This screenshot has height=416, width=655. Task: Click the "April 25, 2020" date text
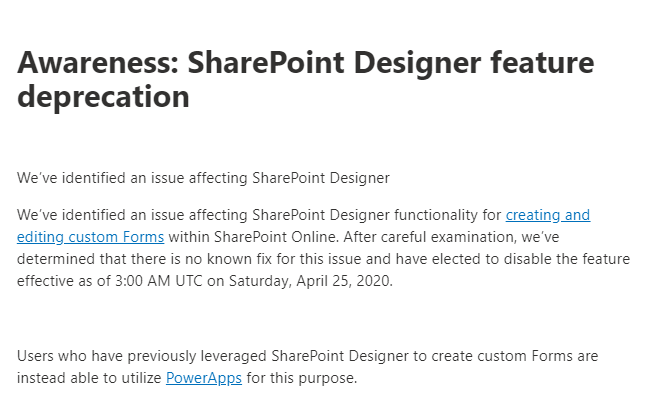click(x=345, y=281)
